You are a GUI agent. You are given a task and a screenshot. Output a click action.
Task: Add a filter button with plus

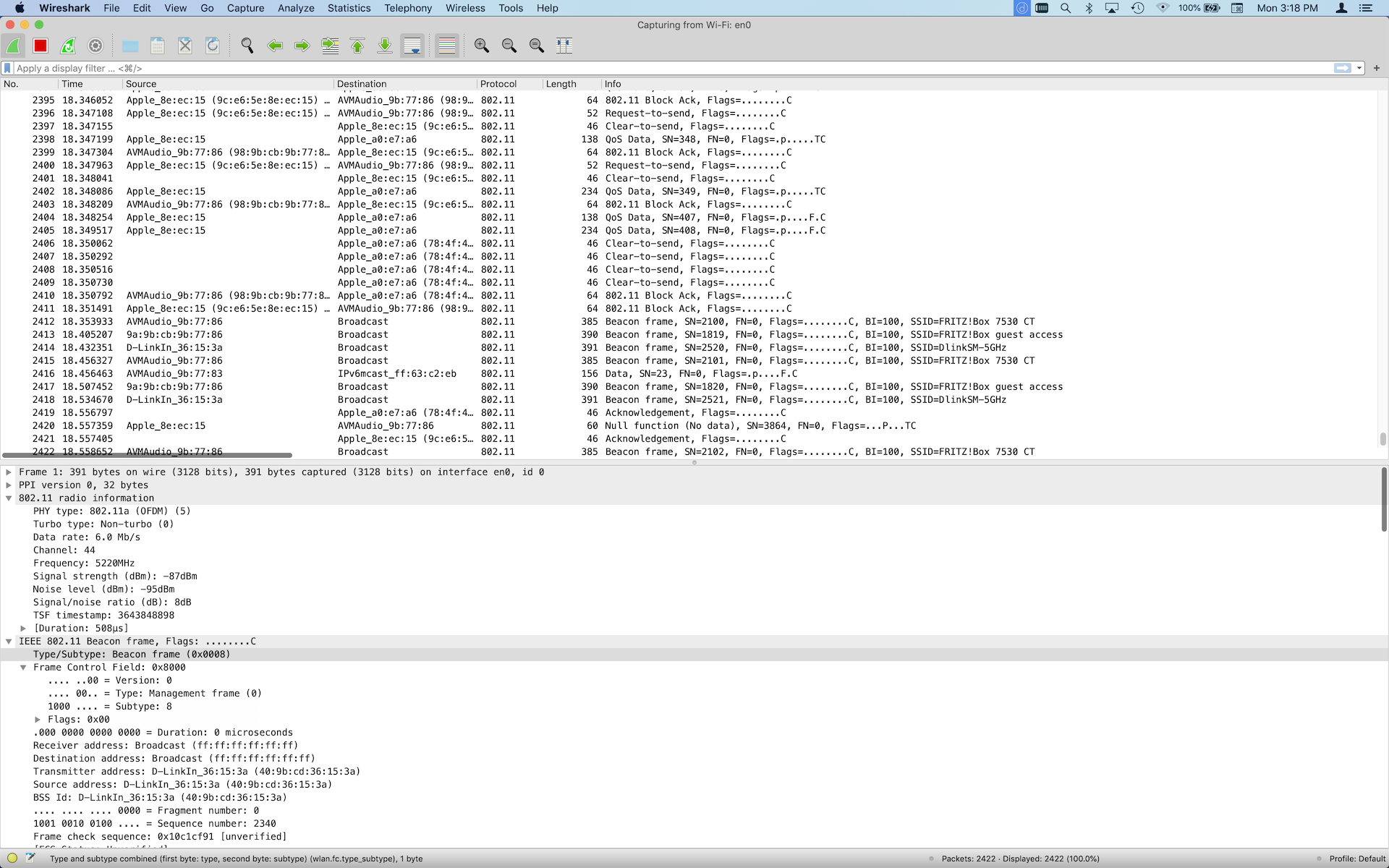[x=1377, y=68]
